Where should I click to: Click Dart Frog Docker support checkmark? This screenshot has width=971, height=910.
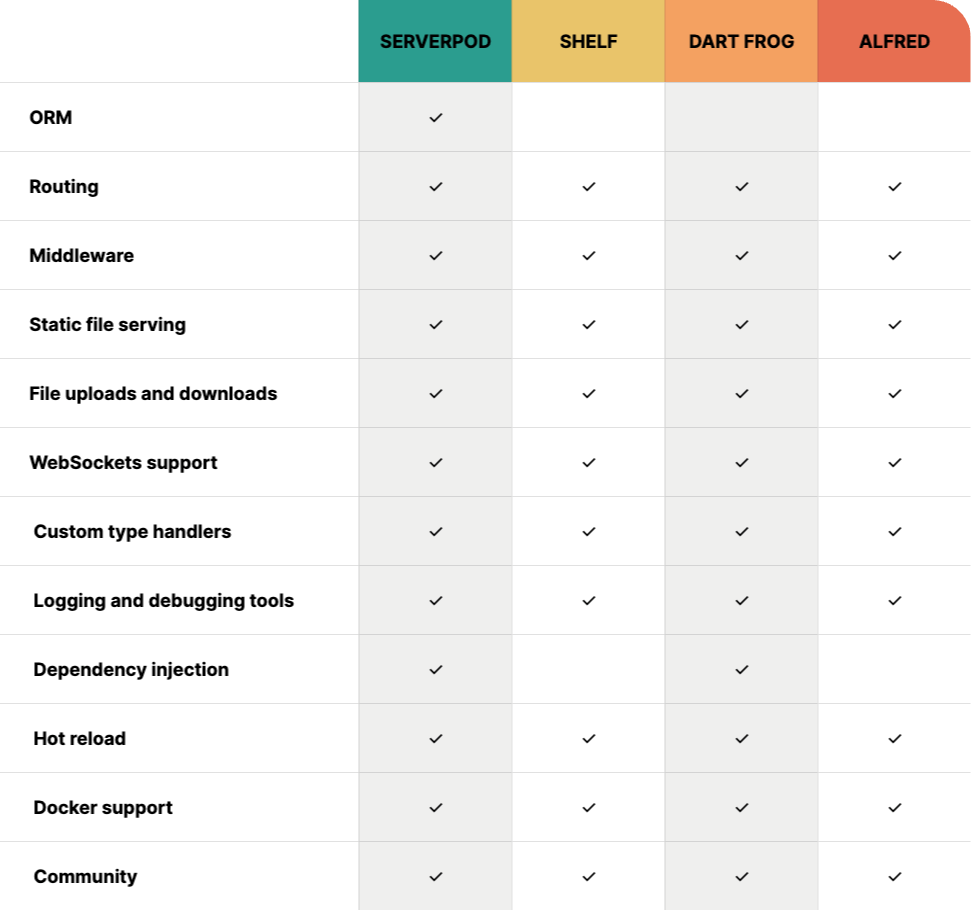(x=741, y=808)
